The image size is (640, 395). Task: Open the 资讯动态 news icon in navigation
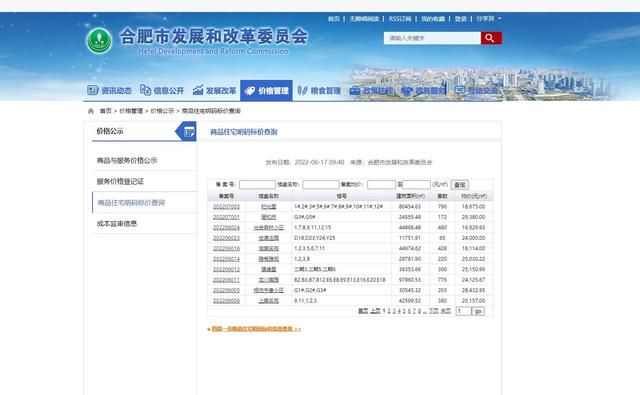pos(93,90)
